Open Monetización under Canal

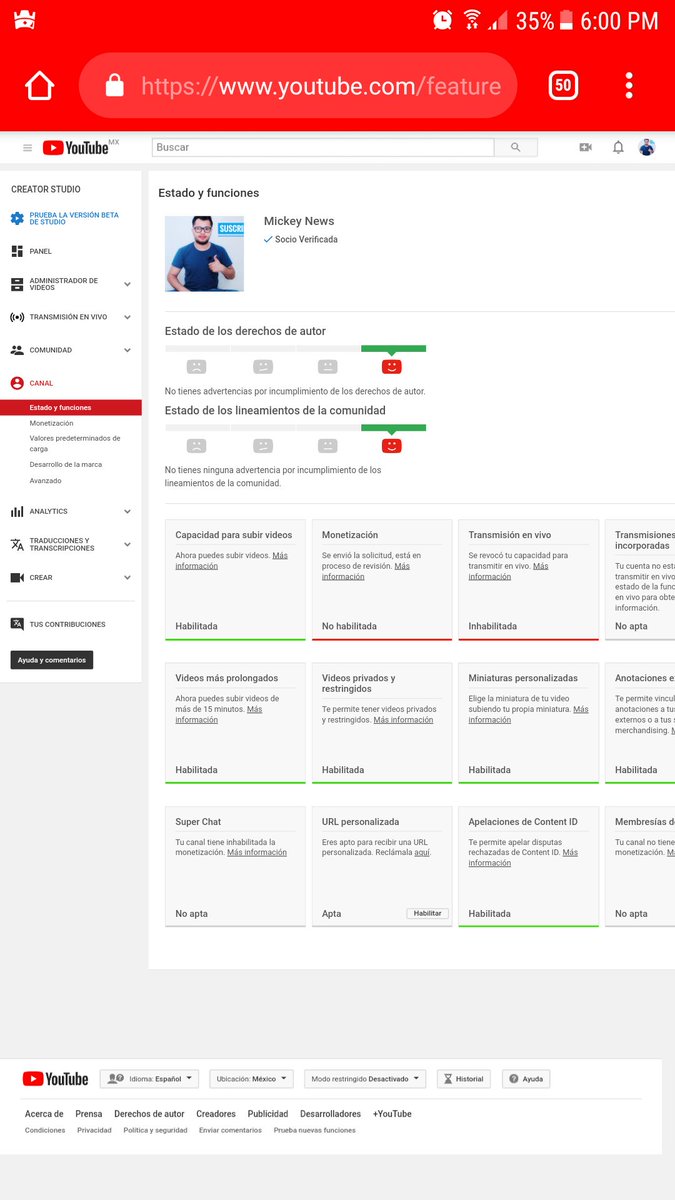[x=51, y=423]
